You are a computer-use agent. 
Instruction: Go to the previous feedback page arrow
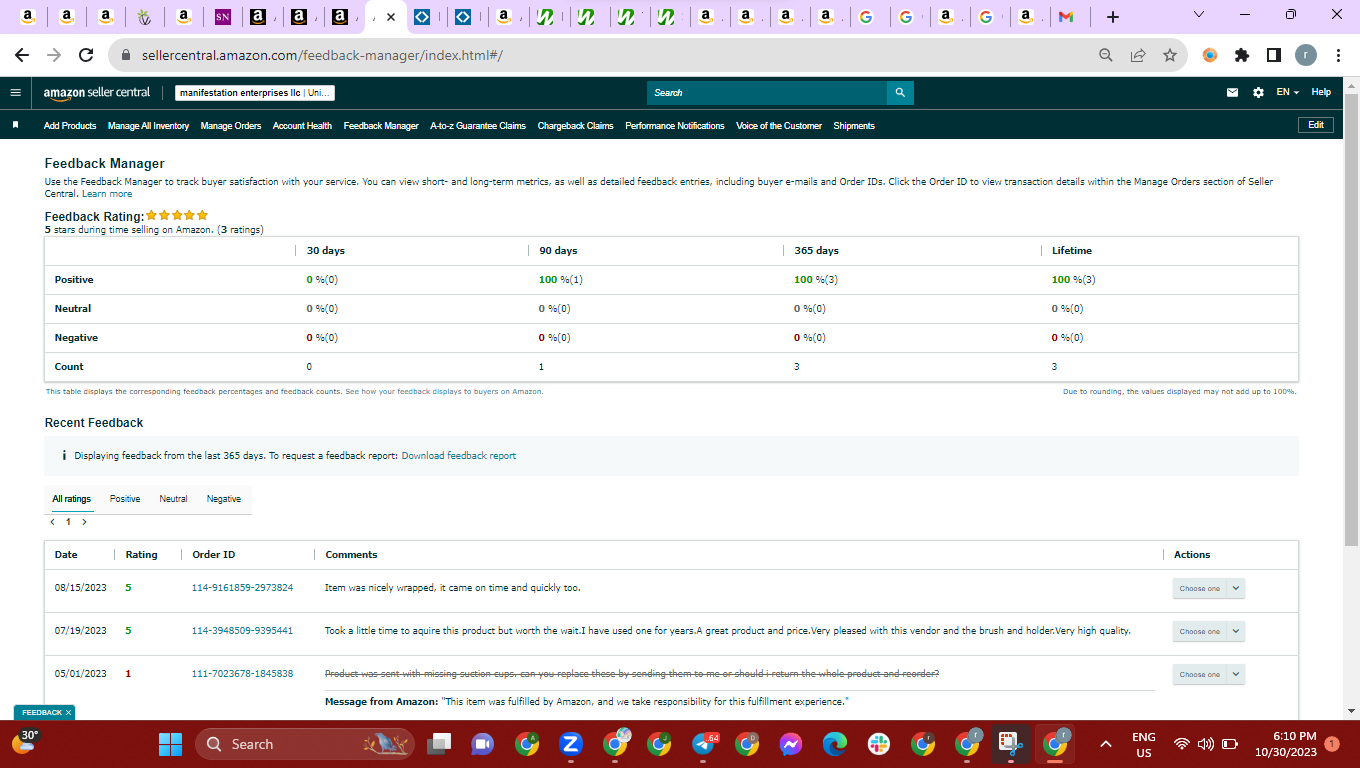click(52, 522)
